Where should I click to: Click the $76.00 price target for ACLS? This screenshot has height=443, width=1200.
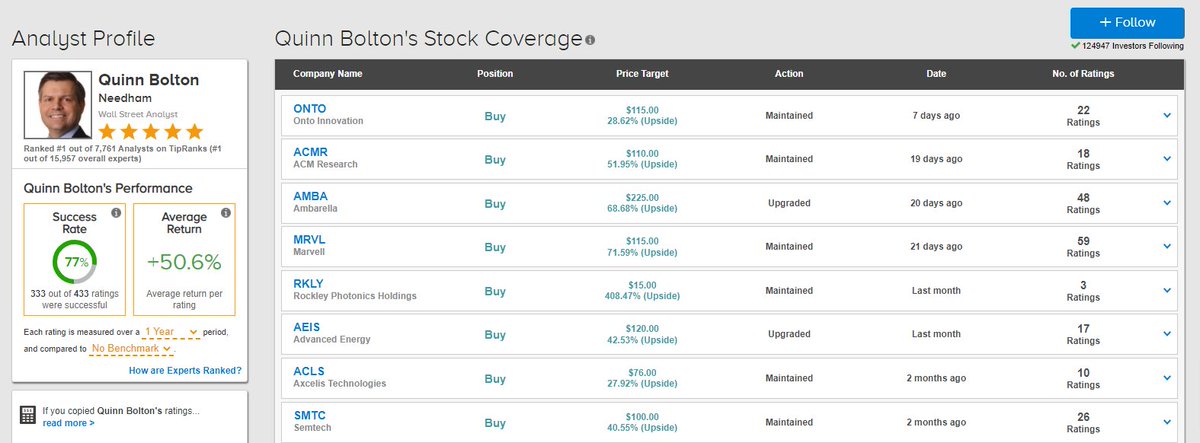[x=642, y=372]
